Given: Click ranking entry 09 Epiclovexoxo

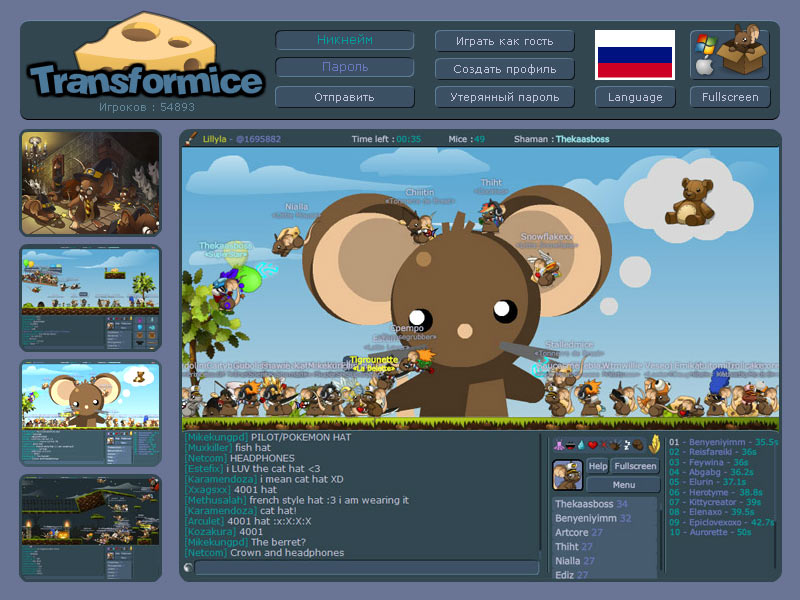Looking at the screenshot, I should pyautogui.click(x=722, y=522).
